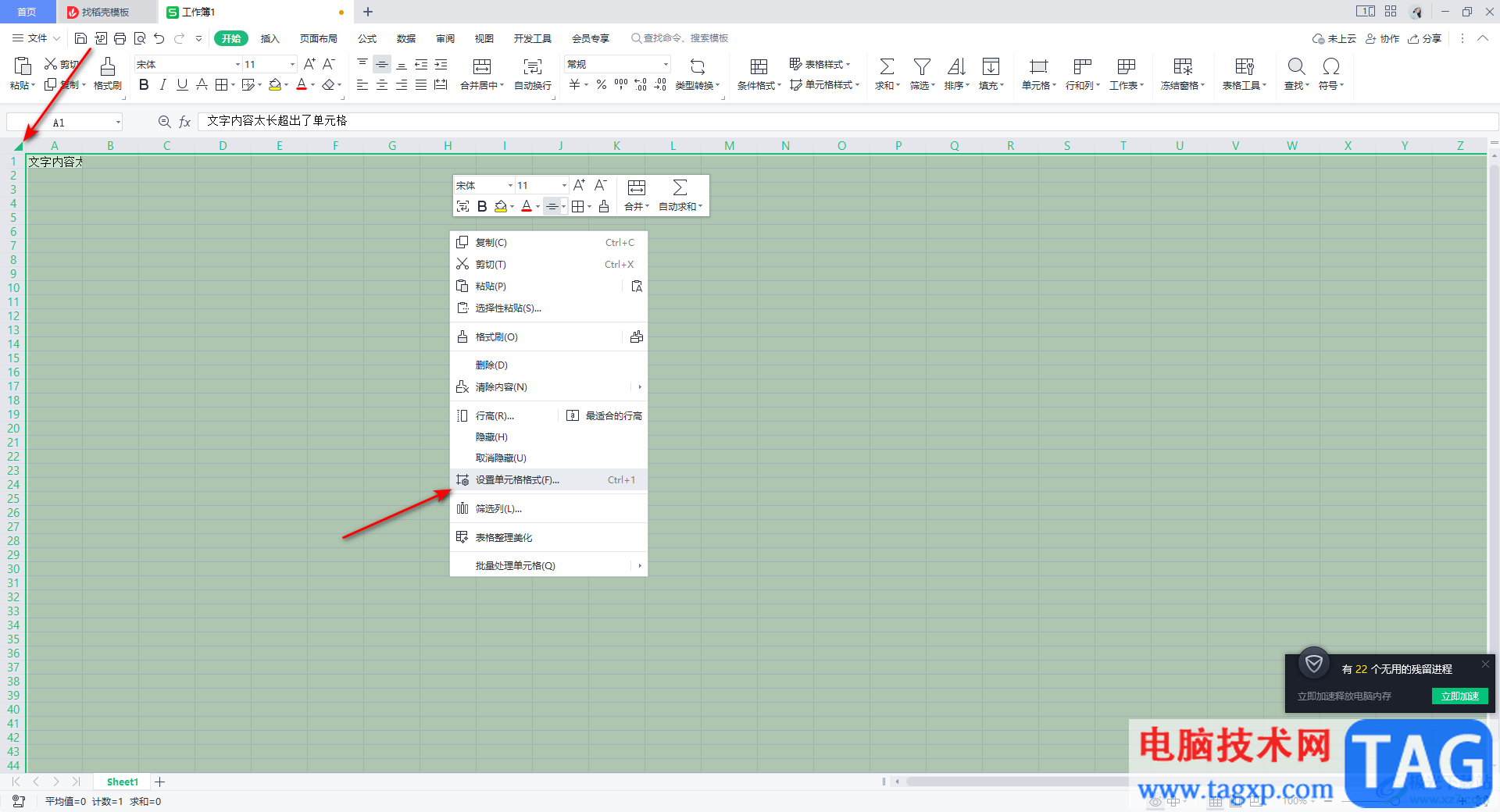Screen dimensions: 1500x812
Task: Click 最适合的行高 in context menu
Action: (605, 416)
